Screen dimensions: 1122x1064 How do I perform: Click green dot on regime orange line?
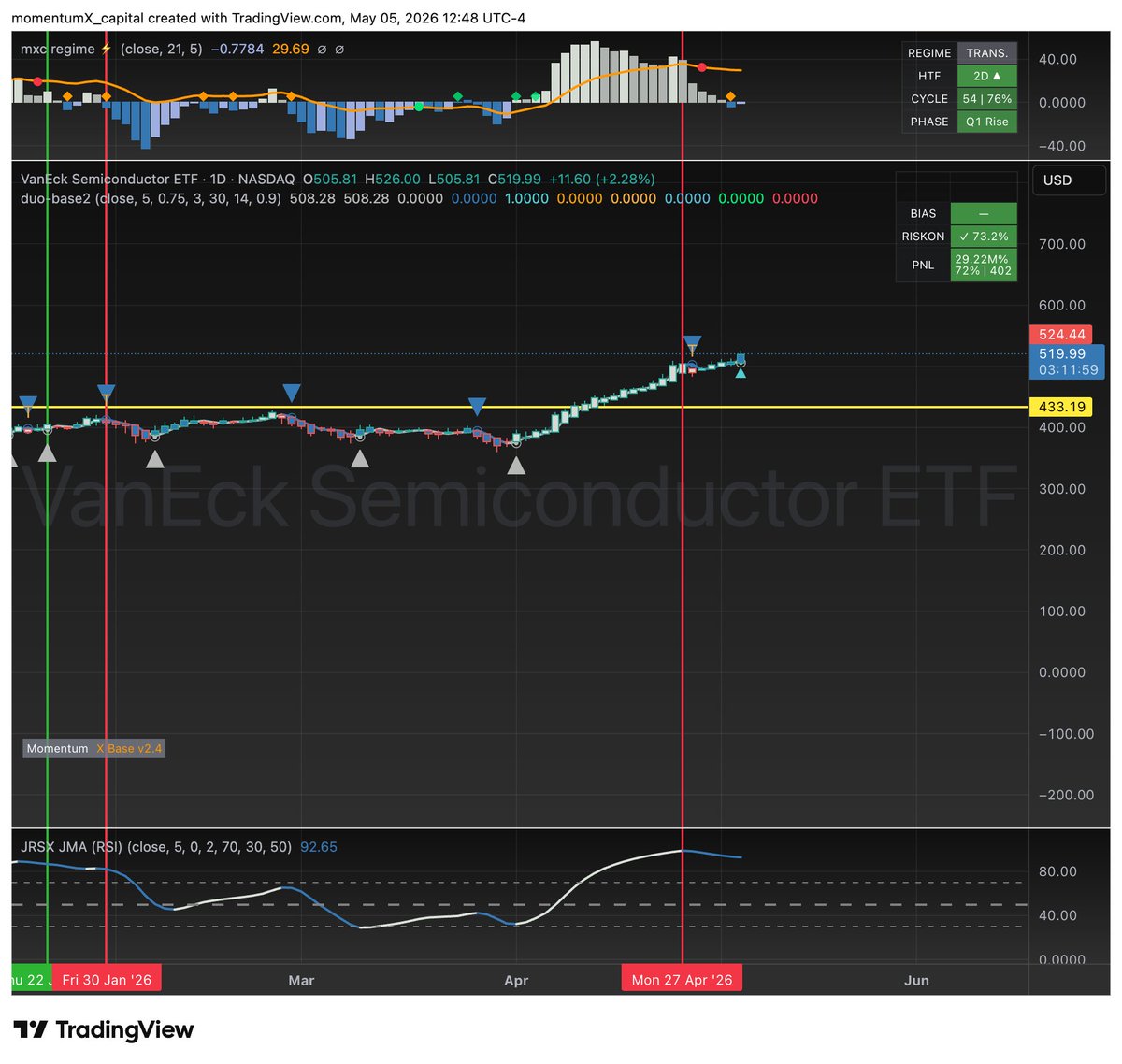(x=419, y=107)
